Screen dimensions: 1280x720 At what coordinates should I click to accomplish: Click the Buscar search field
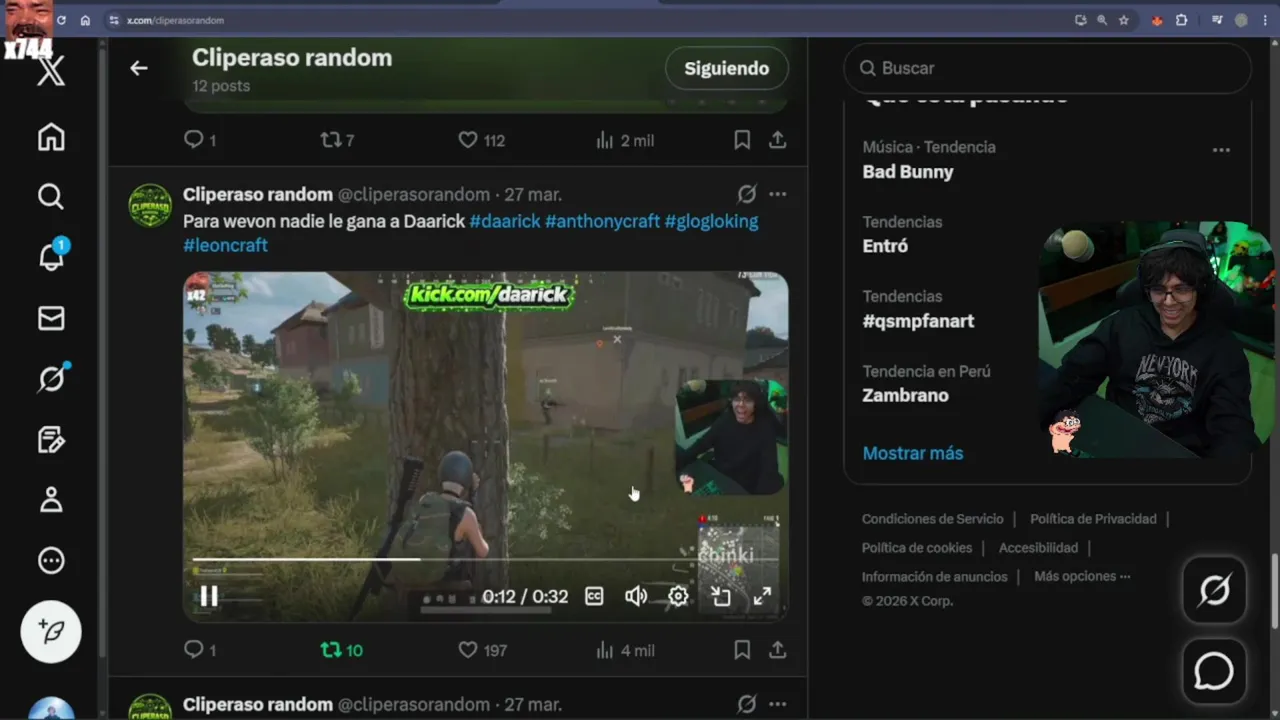pyautogui.click(x=1048, y=68)
